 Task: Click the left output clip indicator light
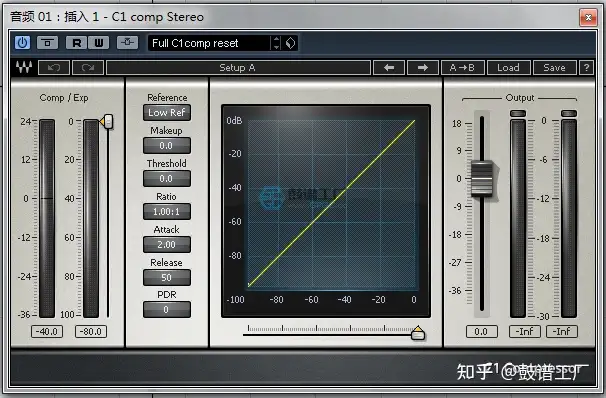coord(518,113)
